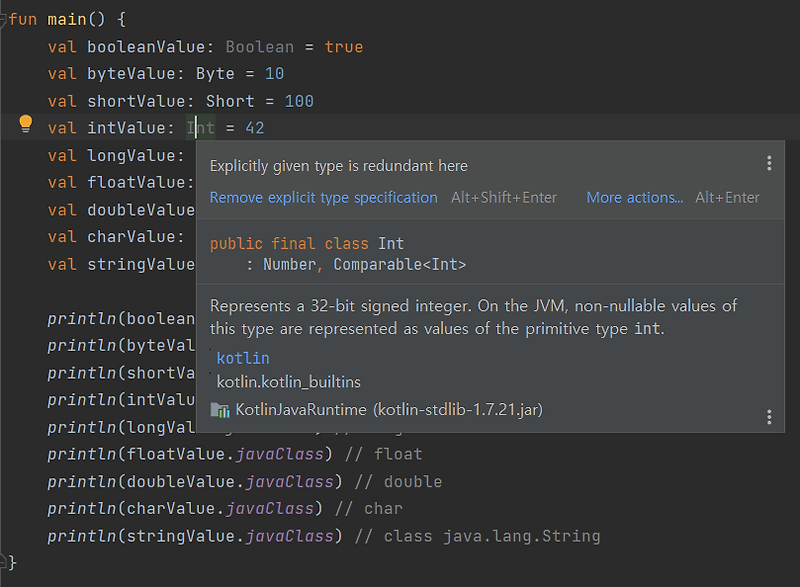Click the Int class name in documentation
This screenshot has height=587, width=800.
click(x=391, y=242)
